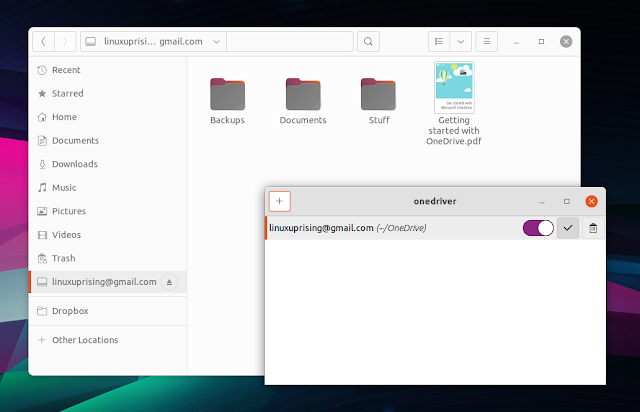Image resolution: width=640 pixels, height=412 pixels.
Task: Go back with the left arrow
Action: click(x=43, y=42)
